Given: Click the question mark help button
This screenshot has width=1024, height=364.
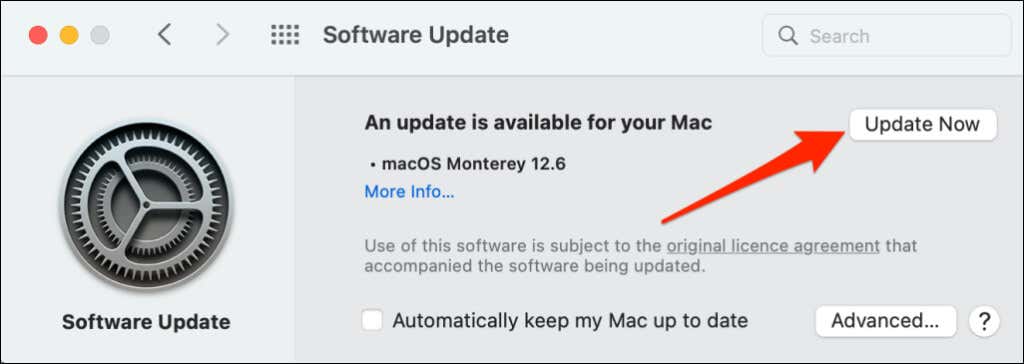Looking at the screenshot, I should point(984,321).
